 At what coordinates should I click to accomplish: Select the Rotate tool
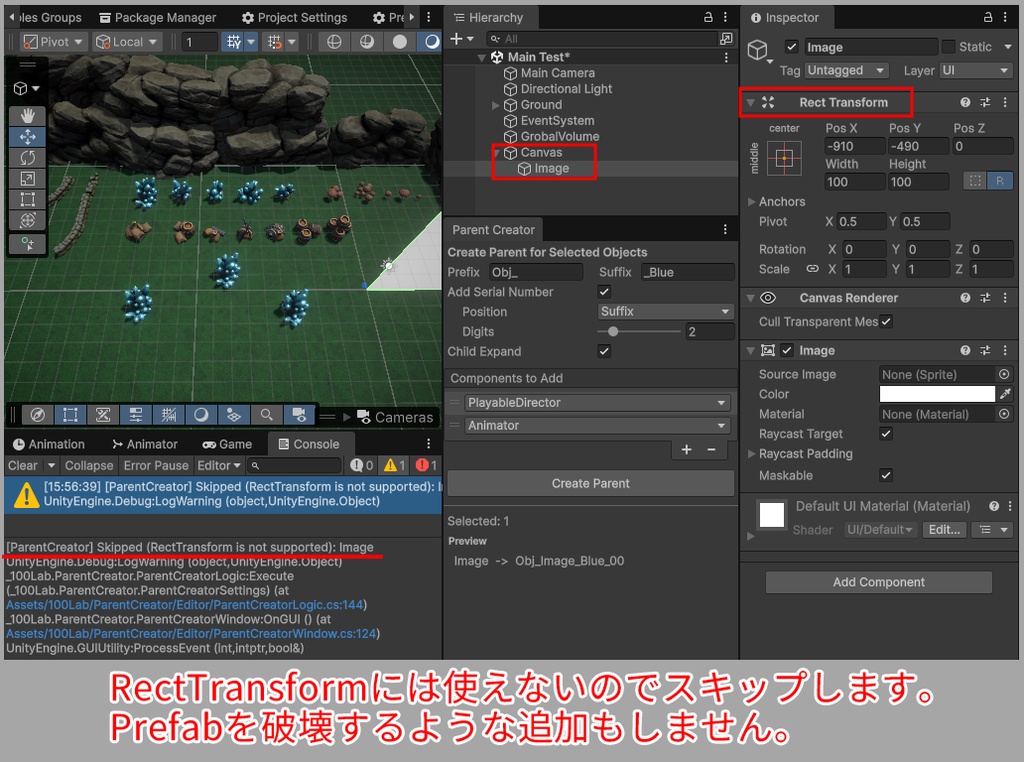click(x=27, y=157)
